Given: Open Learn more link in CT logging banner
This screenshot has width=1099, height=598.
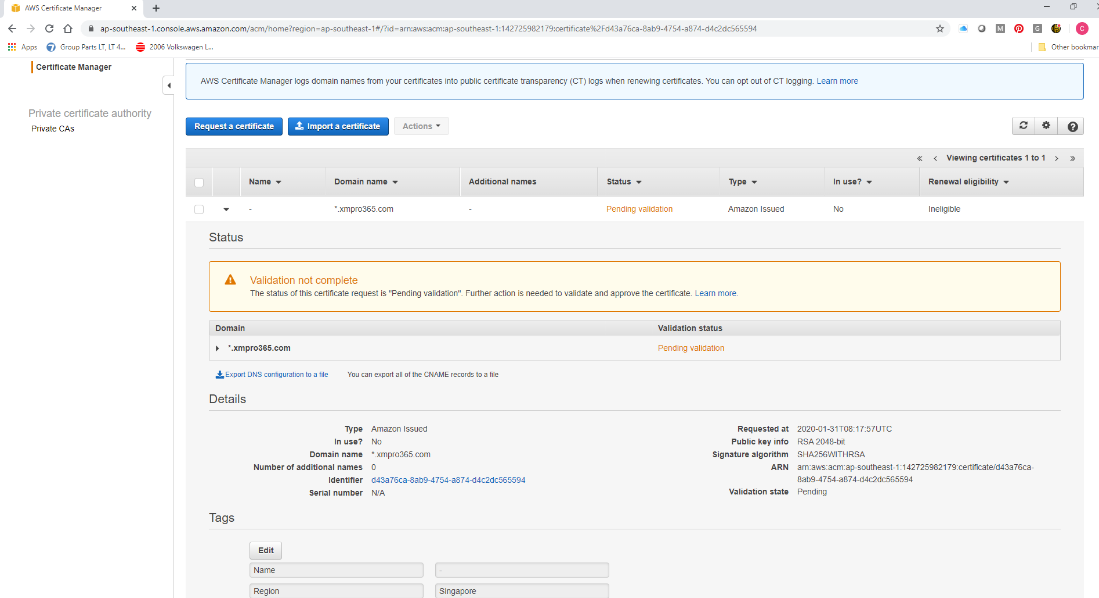Looking at the screenshot, I should click(x=837, y=81).
